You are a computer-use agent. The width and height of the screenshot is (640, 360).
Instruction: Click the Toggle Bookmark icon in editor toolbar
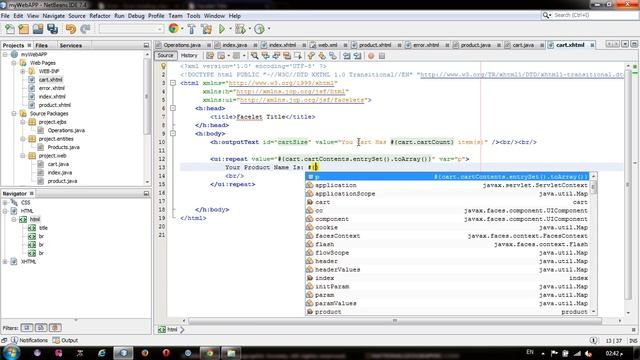pos(333,56)
